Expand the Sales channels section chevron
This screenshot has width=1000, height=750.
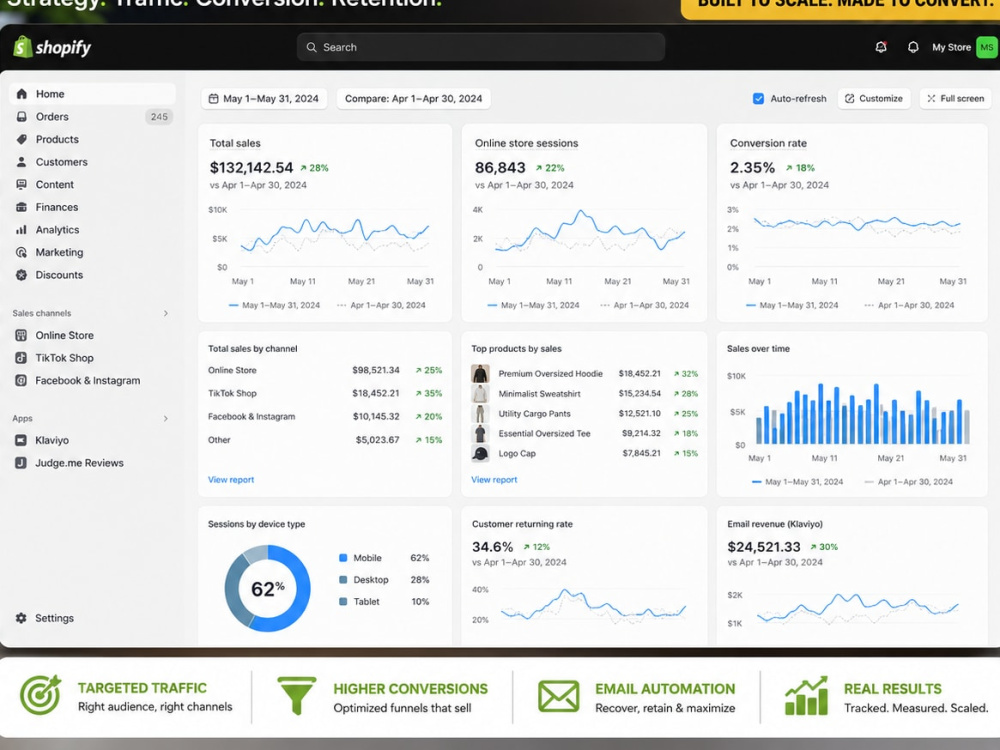(166, 313)
